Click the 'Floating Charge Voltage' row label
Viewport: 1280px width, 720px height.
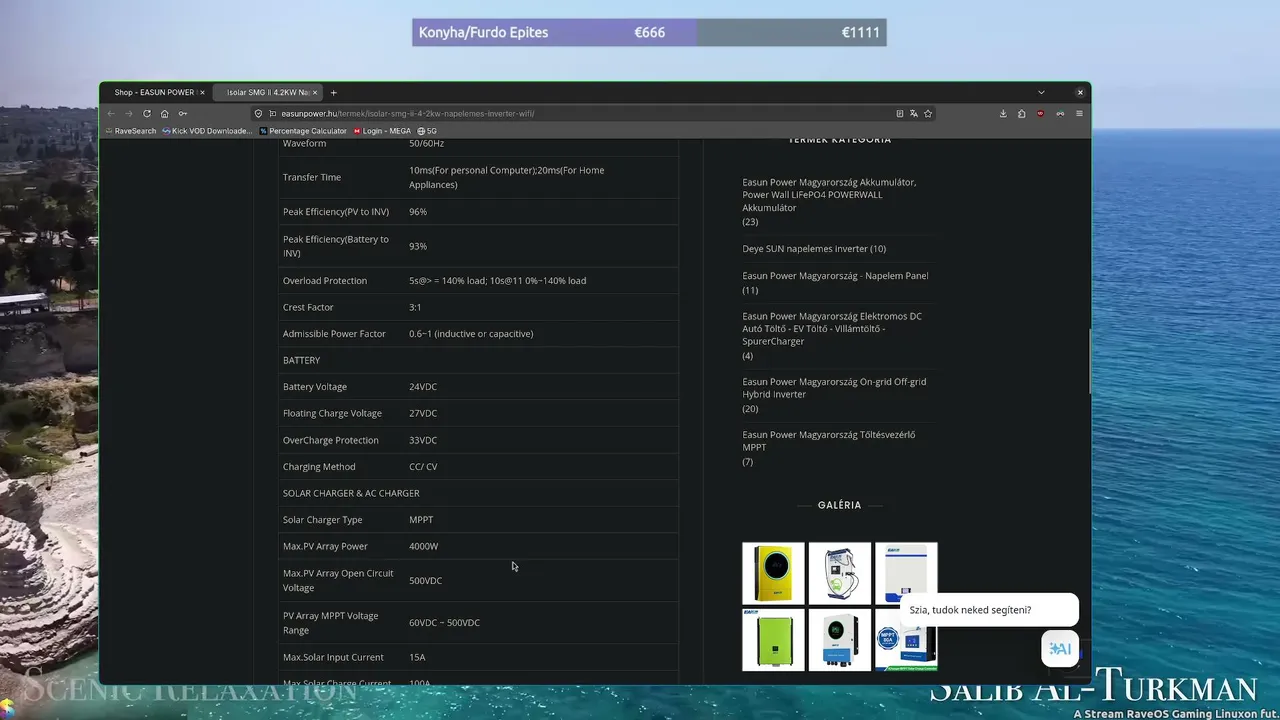[332, 414]
